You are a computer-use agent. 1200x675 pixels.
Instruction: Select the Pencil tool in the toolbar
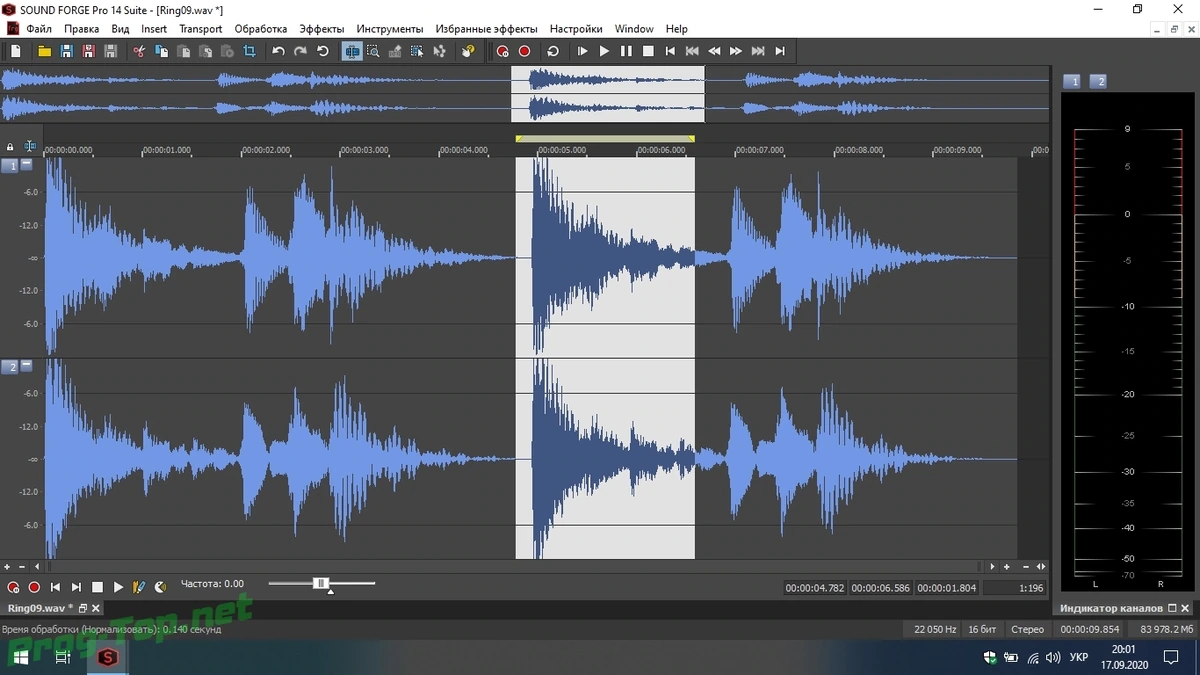[x=395, y=51]
